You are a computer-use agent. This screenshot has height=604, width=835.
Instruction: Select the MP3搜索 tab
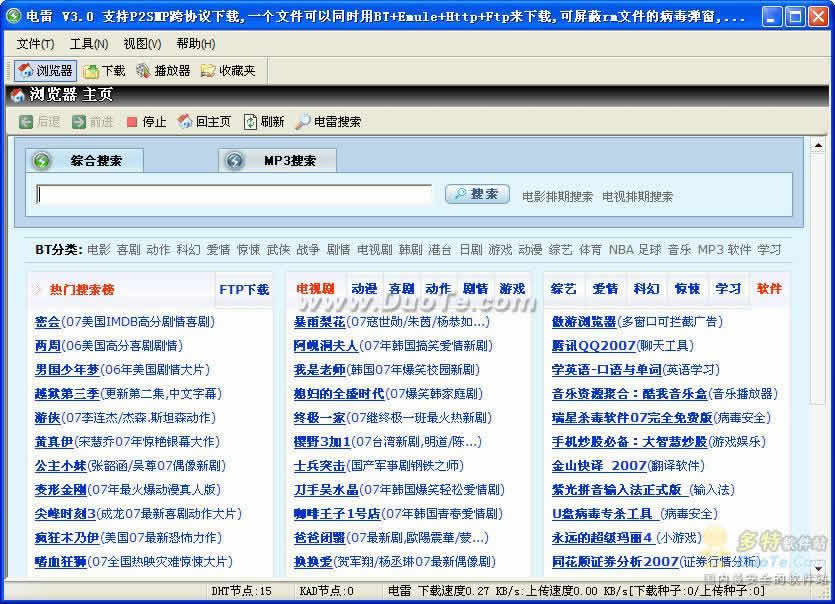click(x=277, y=160)
